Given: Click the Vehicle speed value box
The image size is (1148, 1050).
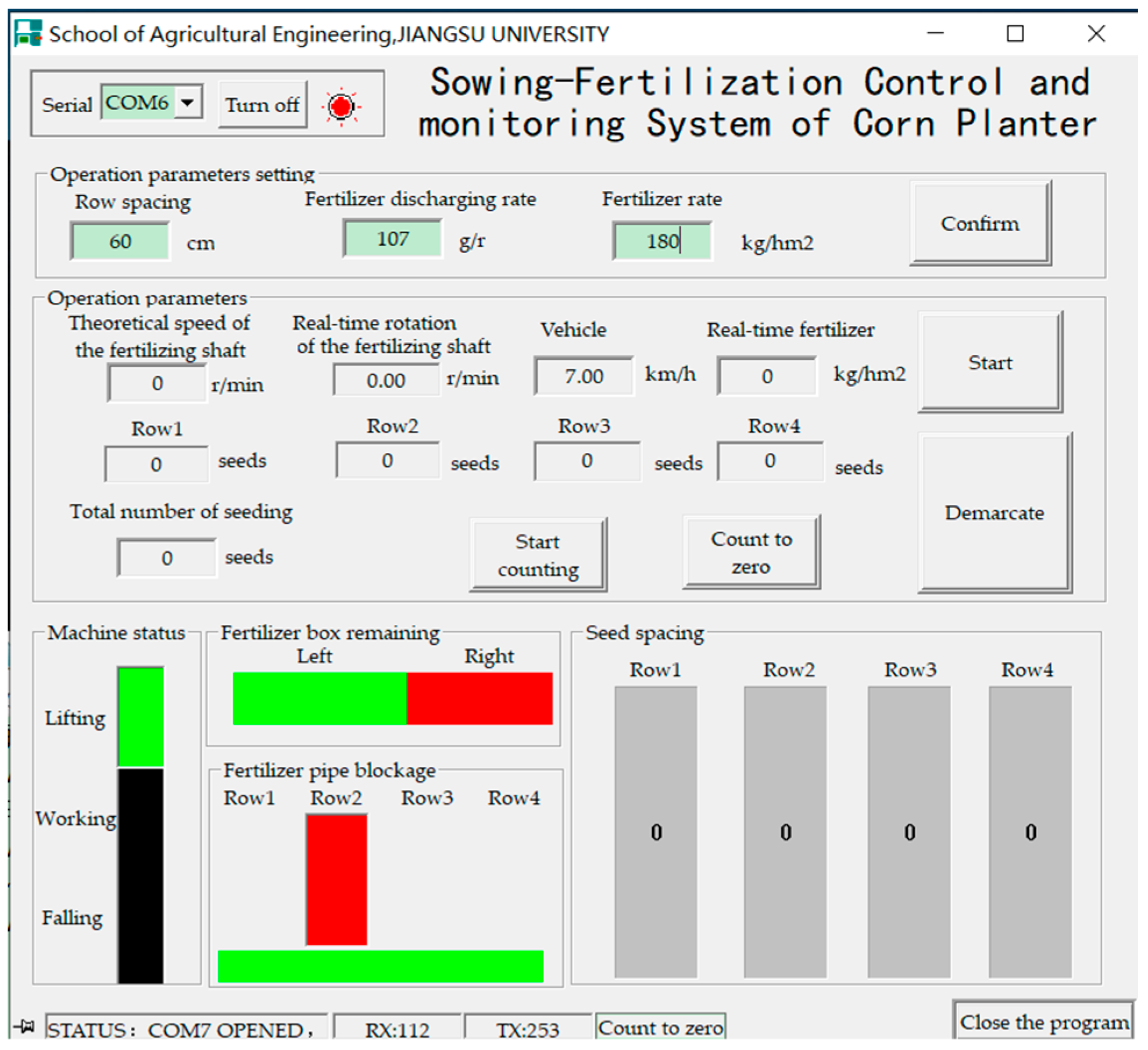Looking at the screenshot, I should click(584, 376).
